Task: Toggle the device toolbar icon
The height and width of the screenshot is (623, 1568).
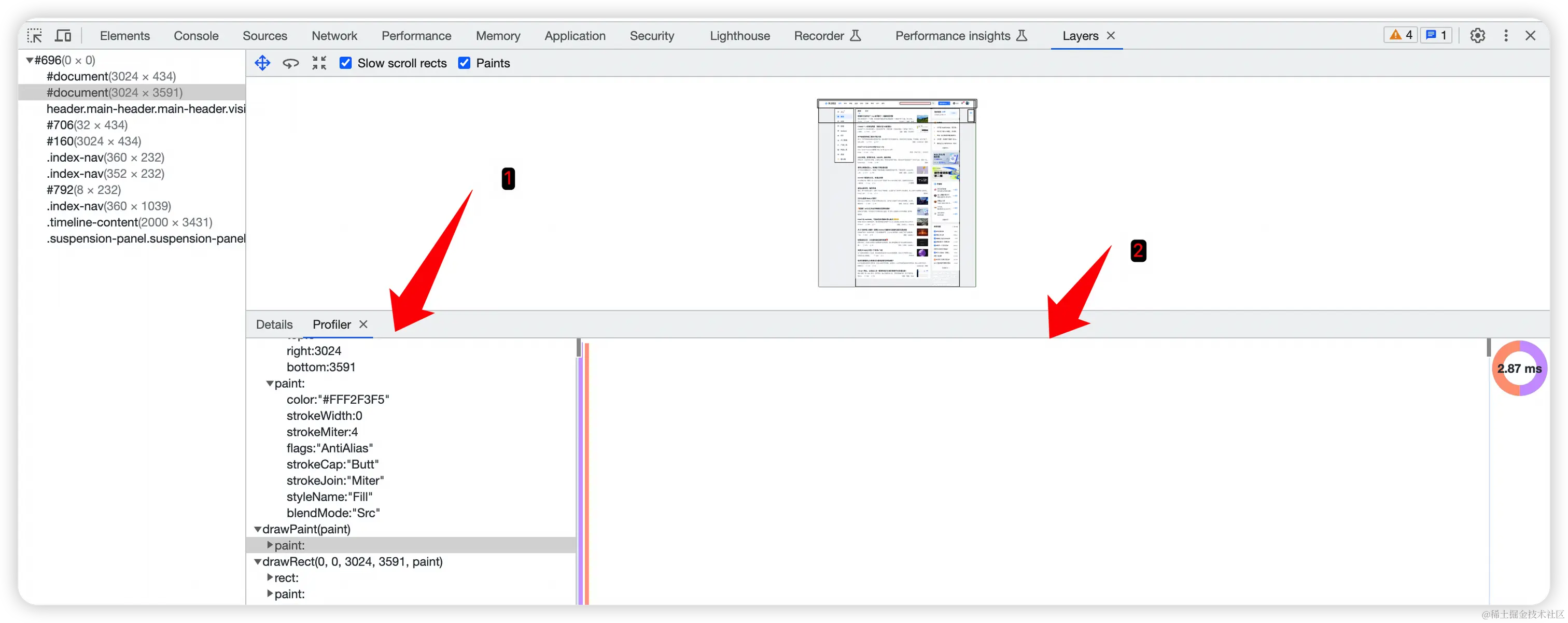Action: [63, 36]
